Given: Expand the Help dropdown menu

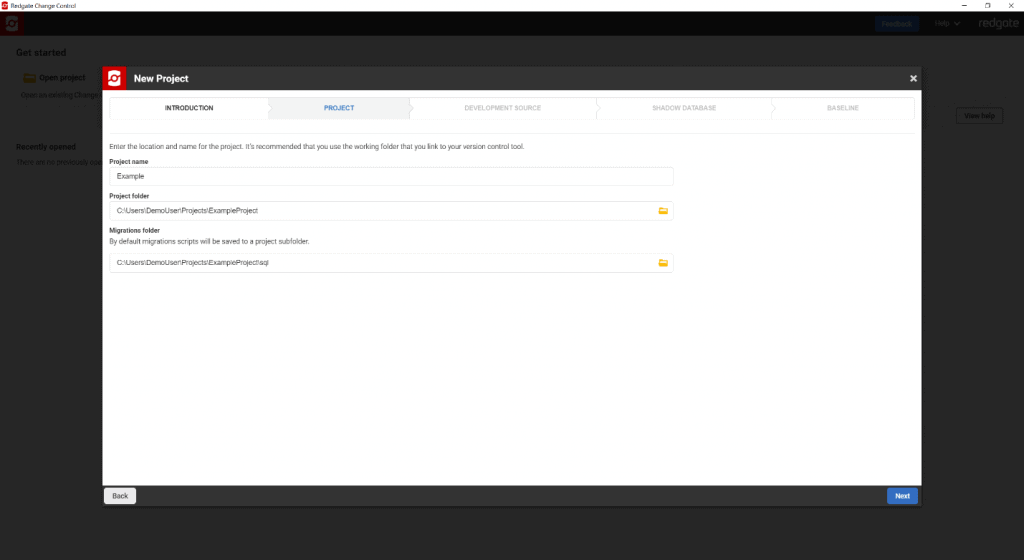Looking at the screenshot, I should tap(947, 23).
